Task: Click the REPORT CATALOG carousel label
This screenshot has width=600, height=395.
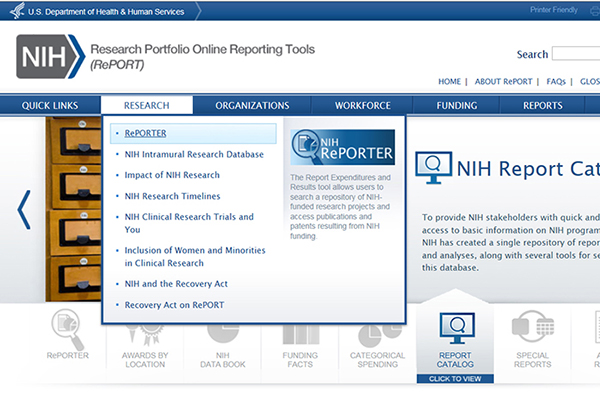Action: 455,360
